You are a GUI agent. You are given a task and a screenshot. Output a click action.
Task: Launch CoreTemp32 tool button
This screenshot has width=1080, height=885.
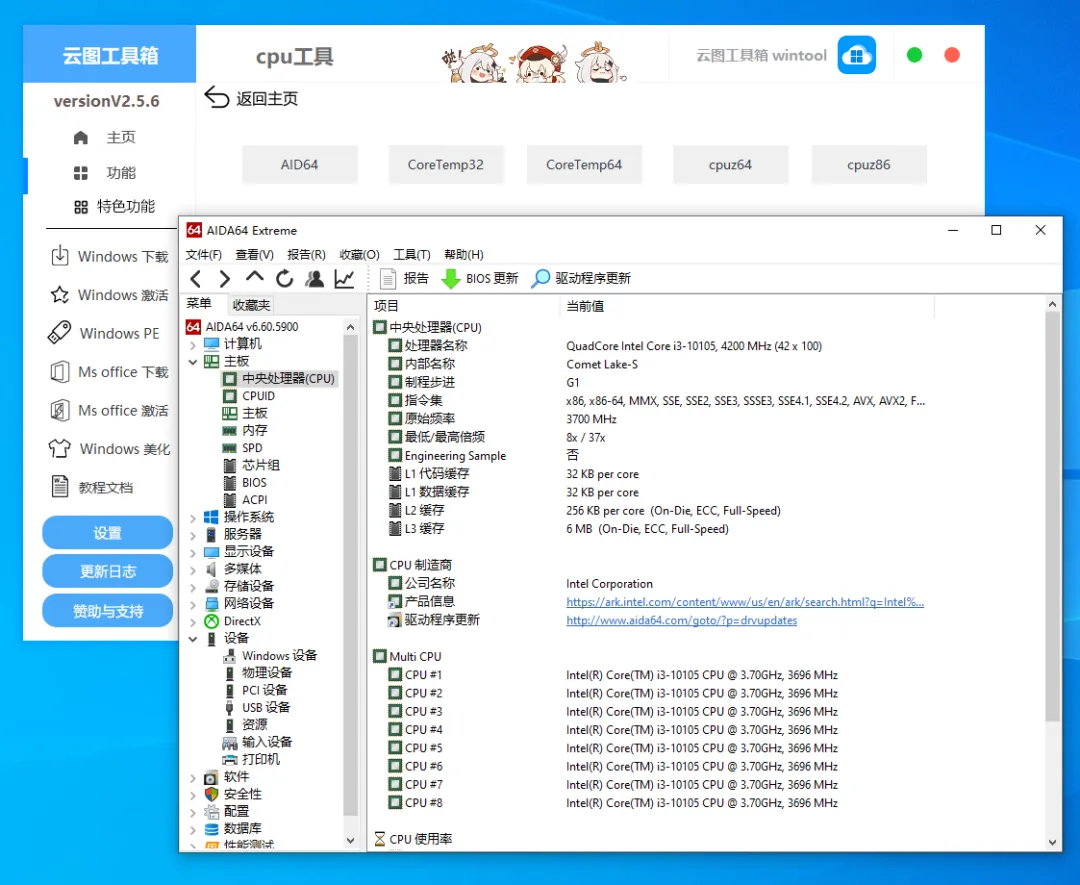coord(446,165)
